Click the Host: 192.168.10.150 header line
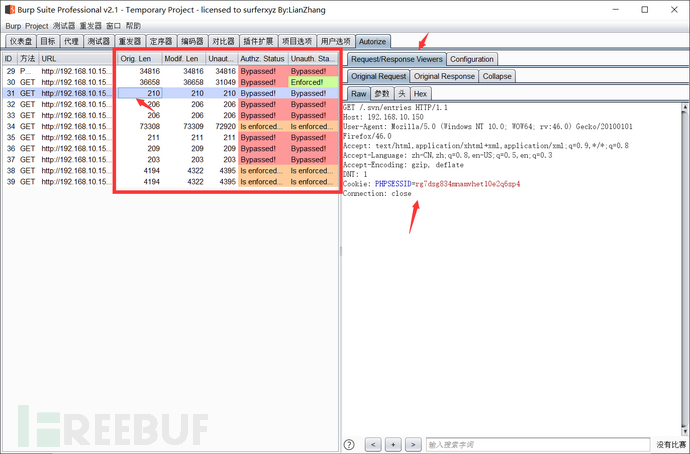The image size is (690, 454). pos(383,117)
